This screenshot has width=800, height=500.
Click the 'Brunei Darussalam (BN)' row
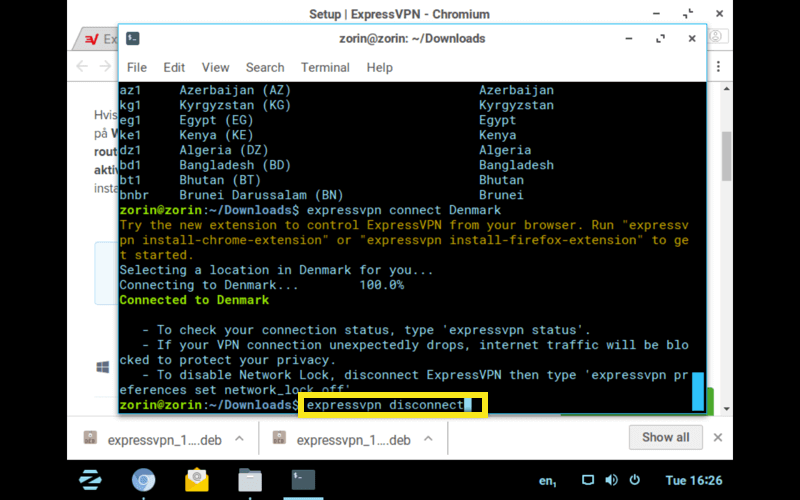[x=322, y=195]
